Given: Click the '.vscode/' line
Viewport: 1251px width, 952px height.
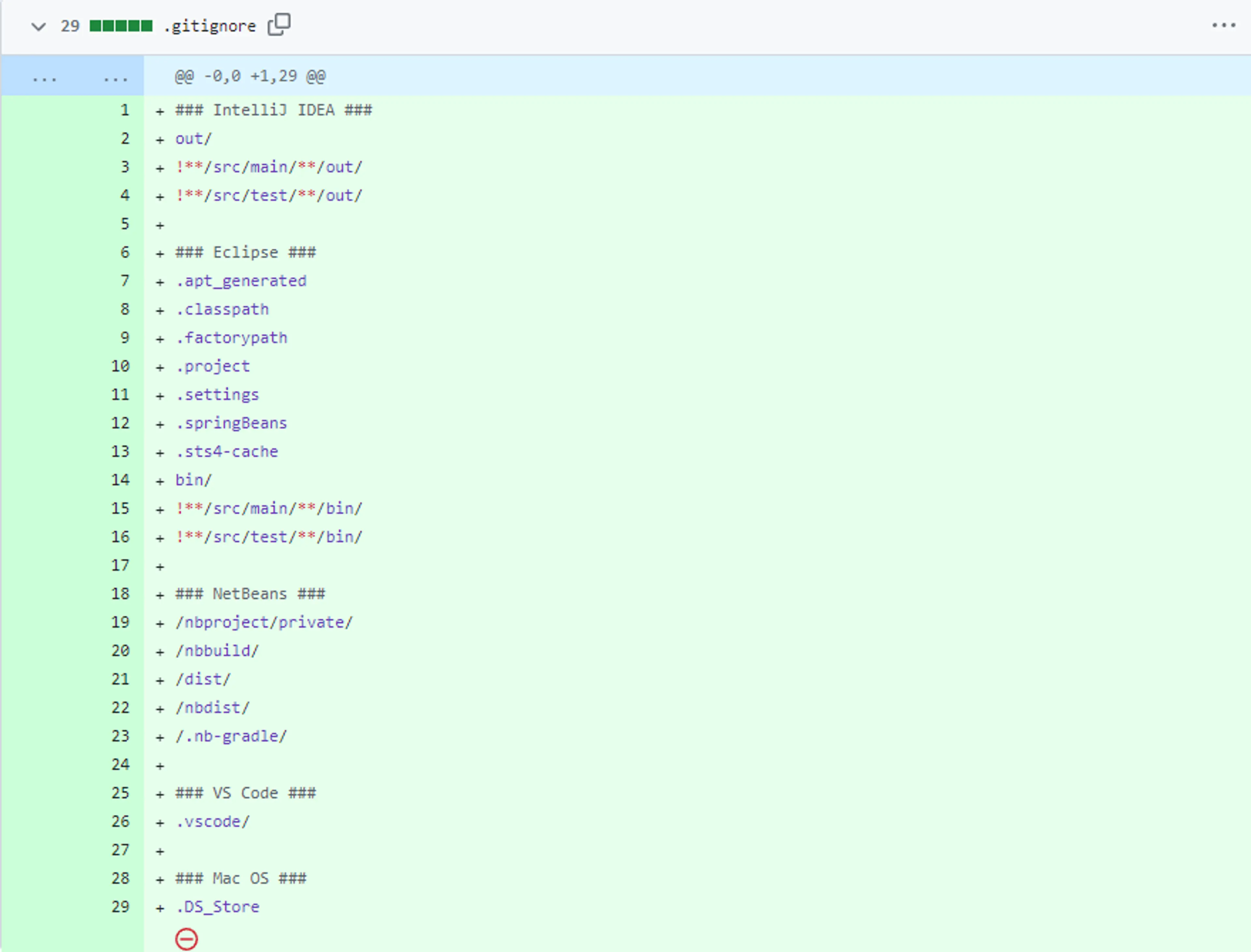Looking at the screenshot, I should (x=212, y=821).
